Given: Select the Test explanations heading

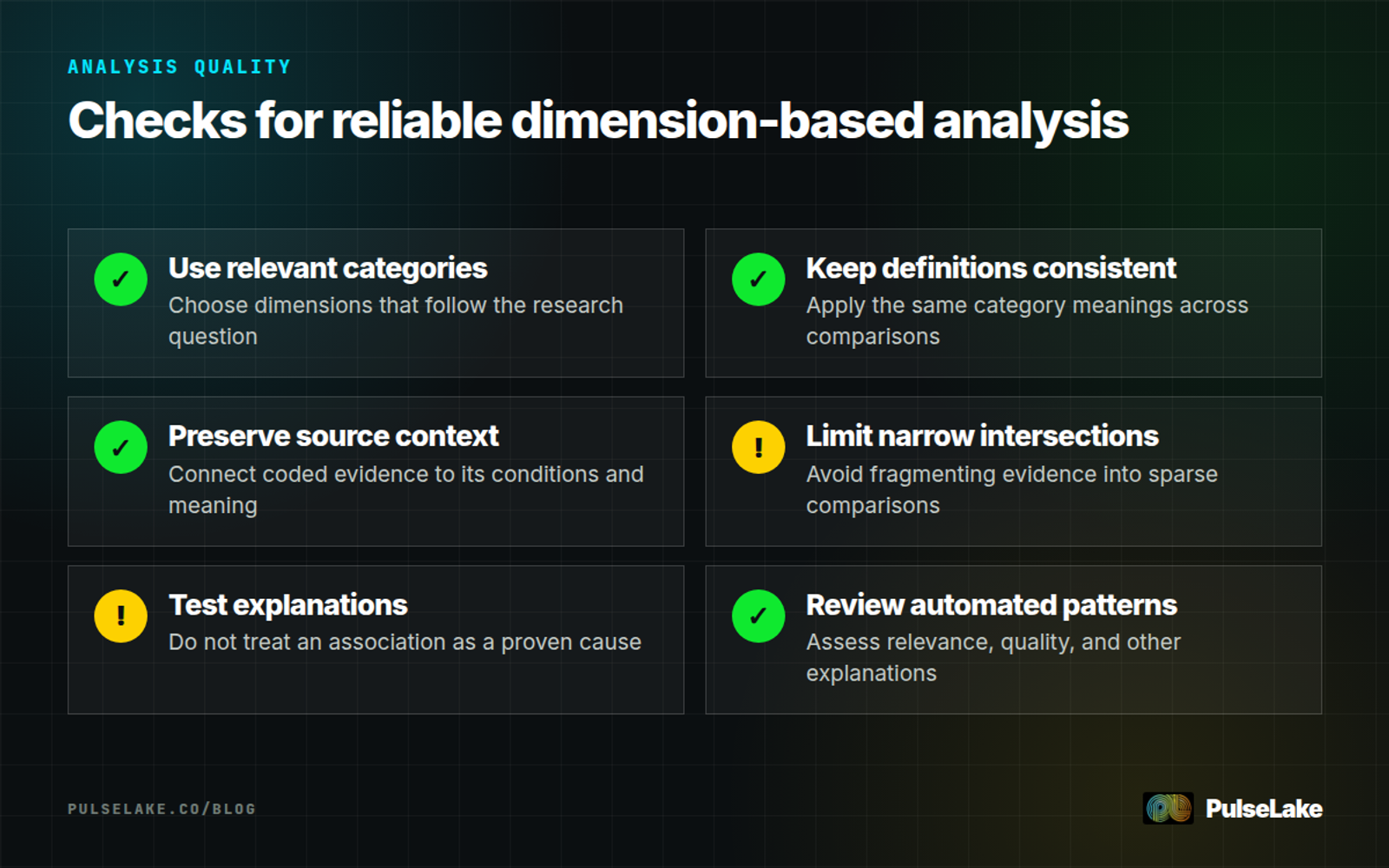Looking at the screenshot, I should 288,605.
